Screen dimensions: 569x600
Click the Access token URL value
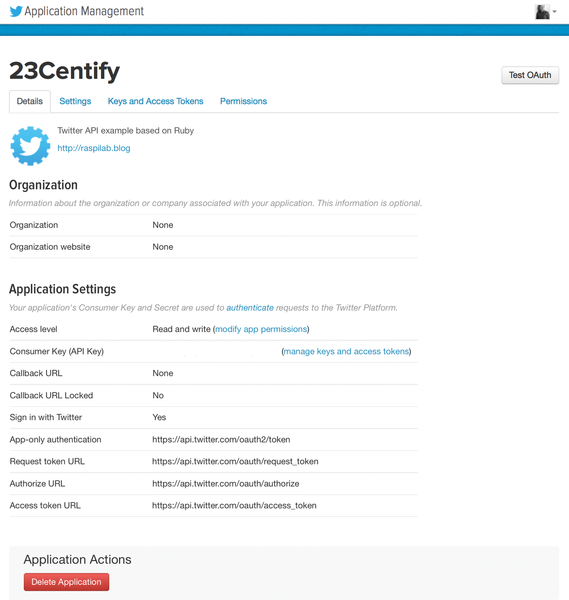click(x=234, y=505)
